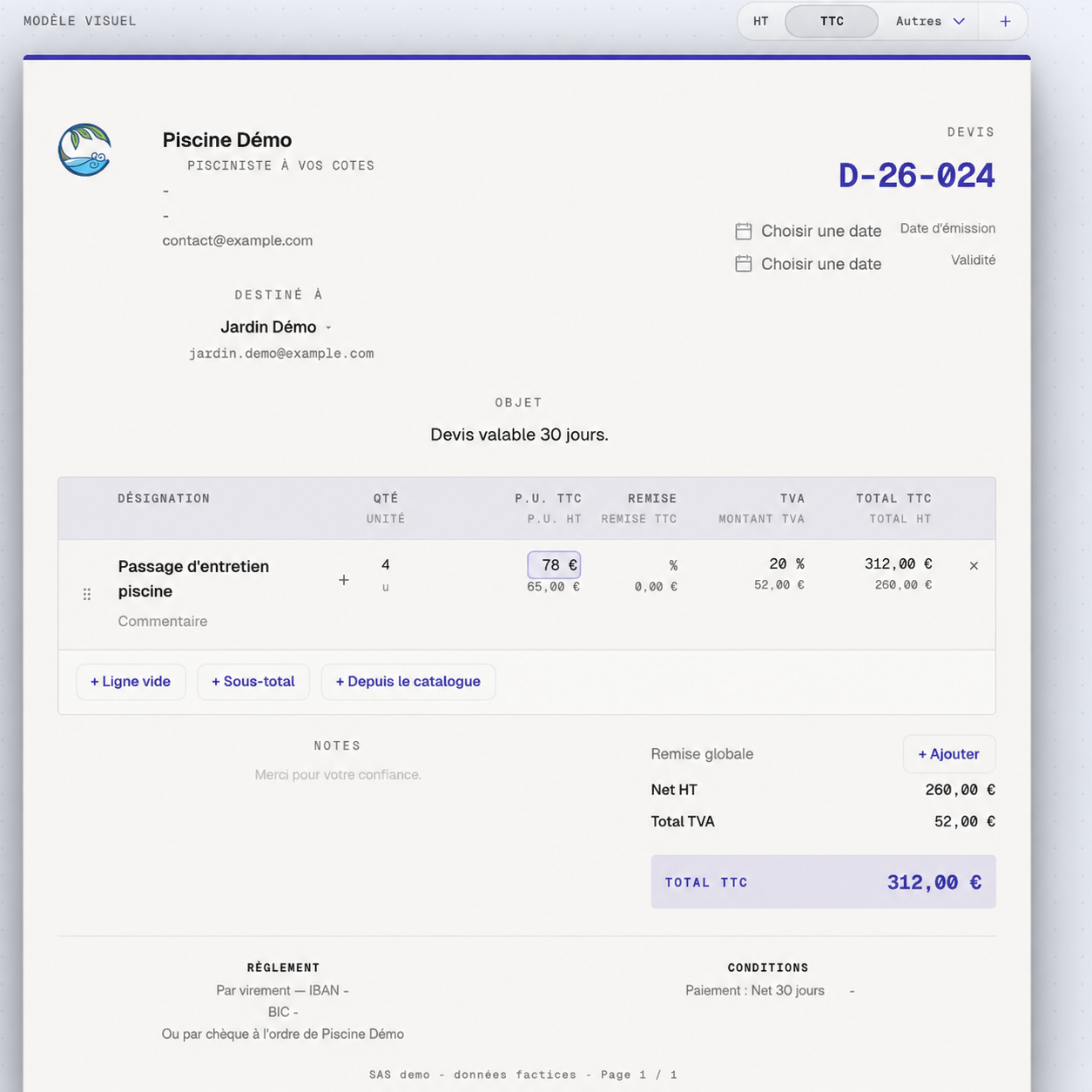Expand the Jardin Démo client selector
Image resolution: width=1092 pixels, height=1092 pixels.
pyautogui.click(x=328, y=327)
